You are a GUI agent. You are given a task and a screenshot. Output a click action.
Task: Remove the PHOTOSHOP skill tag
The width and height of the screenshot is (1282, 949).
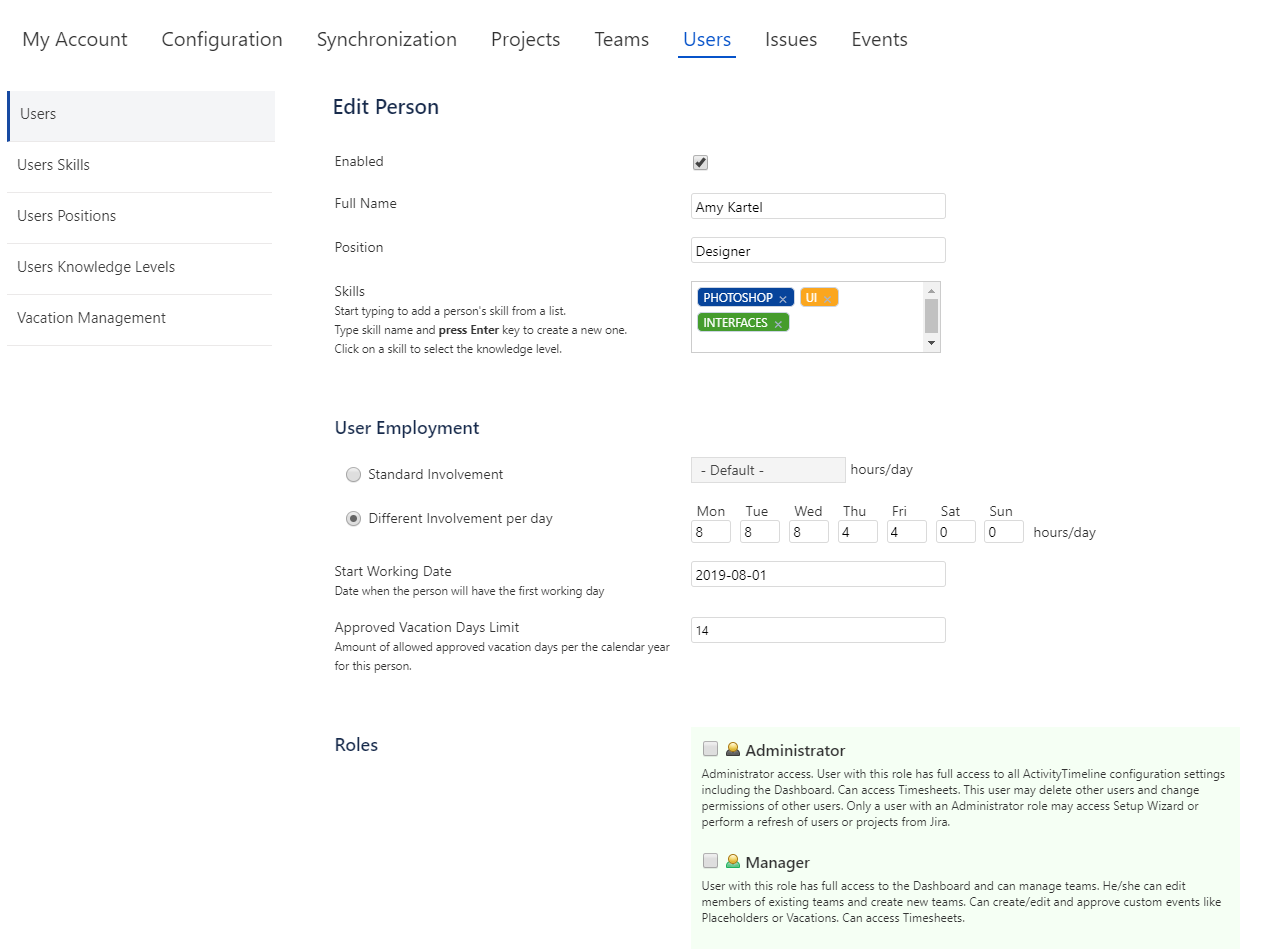pos(783,299)
